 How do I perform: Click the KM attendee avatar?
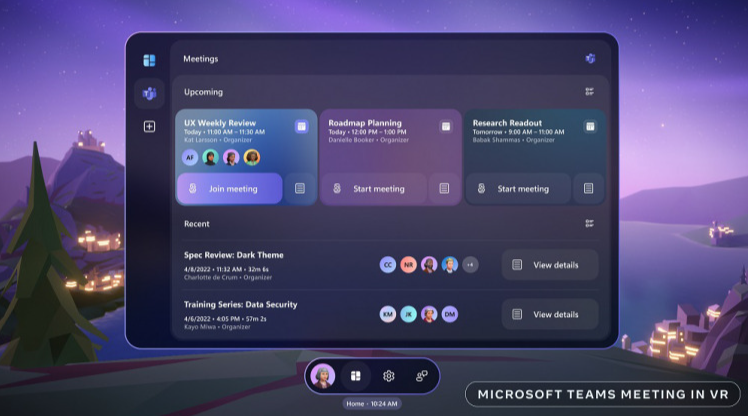click(388, 314)
